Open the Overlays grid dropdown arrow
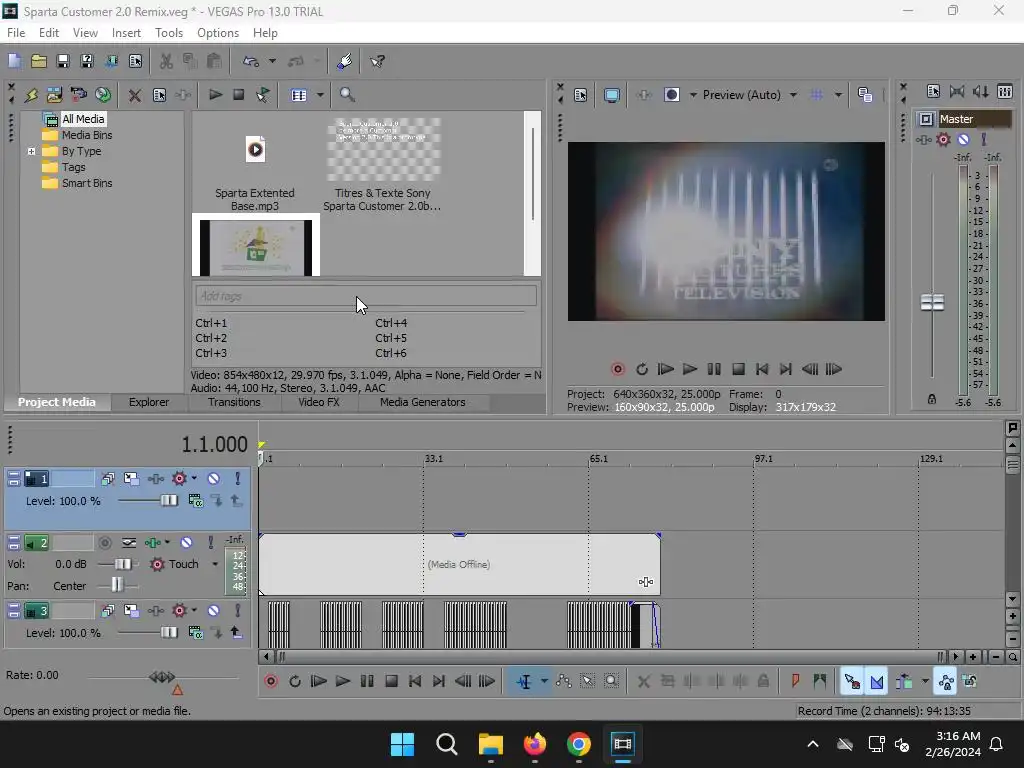This screenshot has height=768, width=1024. pos(838,95)
